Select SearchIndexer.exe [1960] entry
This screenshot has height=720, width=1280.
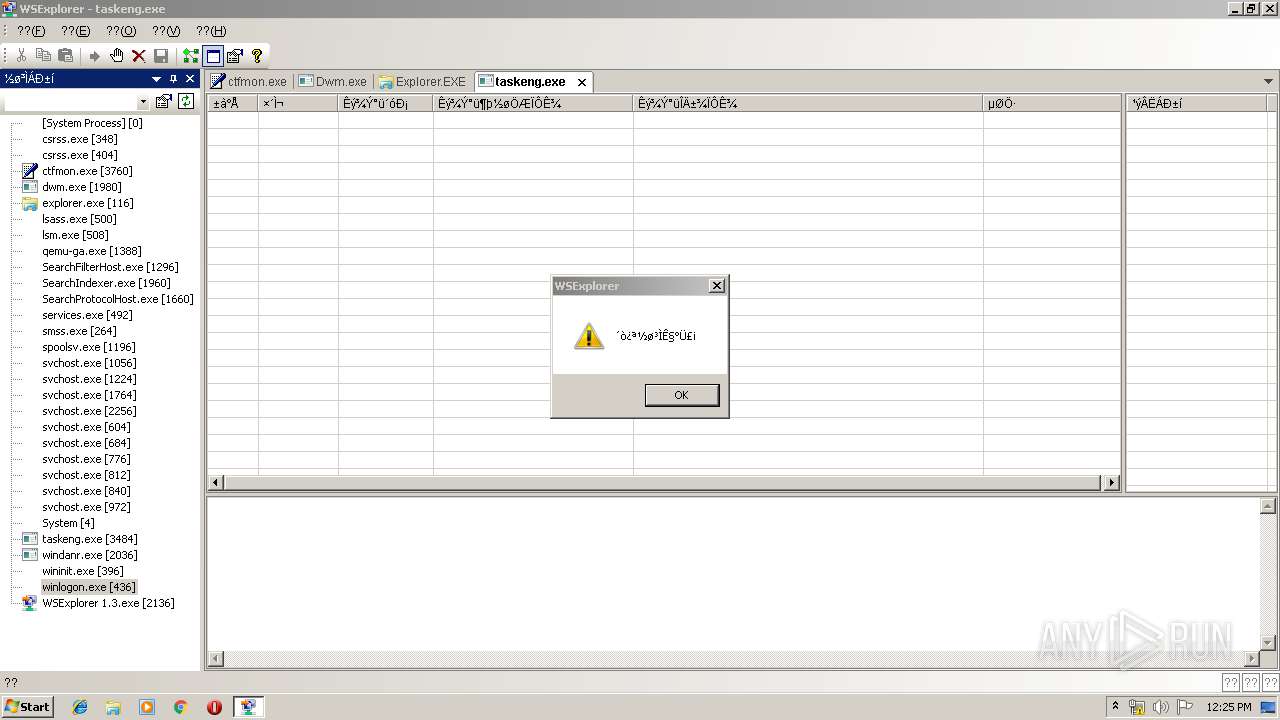(x=107, y=283)
